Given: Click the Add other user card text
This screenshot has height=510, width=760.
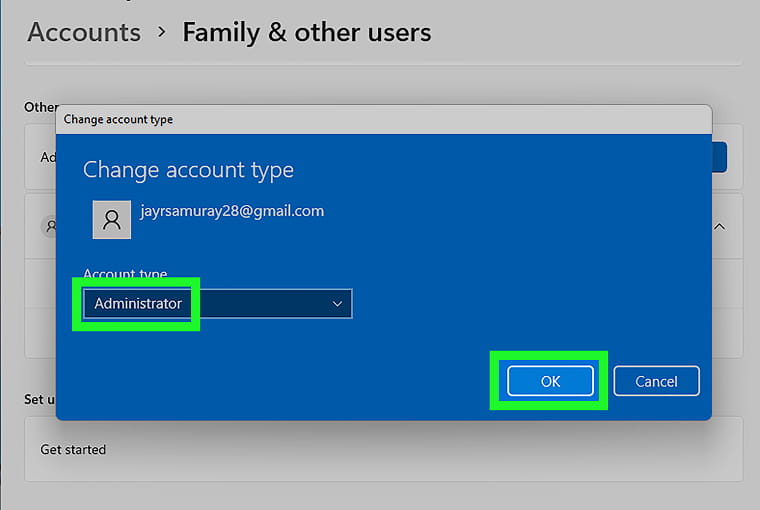Looking at the screenshot, I should click(x=47, y=157).
